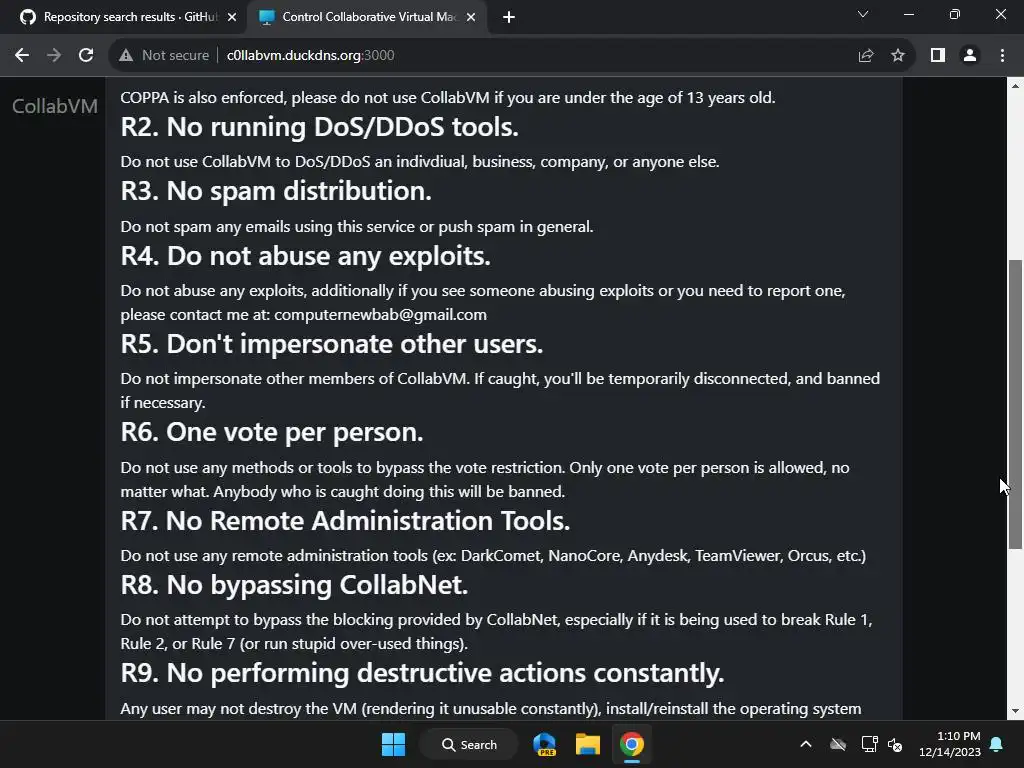Open the tab search dropdown
The image size is (1024, 768).
pos(863,14)
